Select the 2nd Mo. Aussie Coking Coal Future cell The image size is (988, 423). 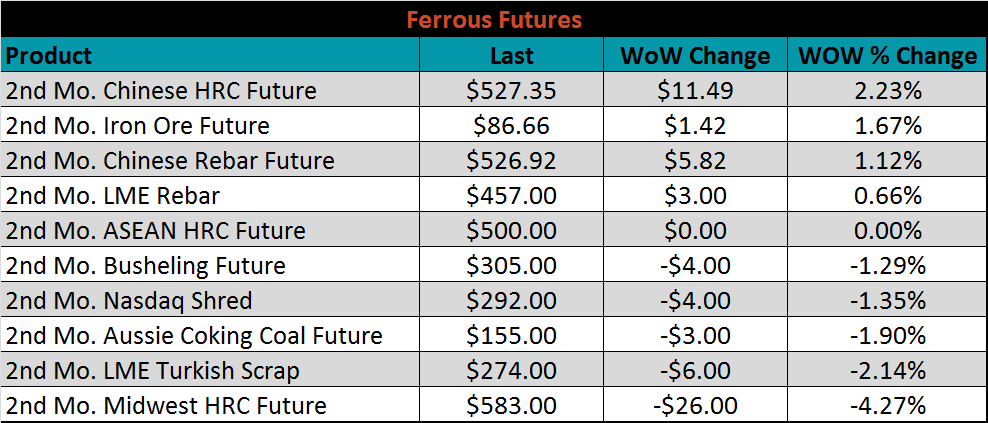[x=210, y=335]
